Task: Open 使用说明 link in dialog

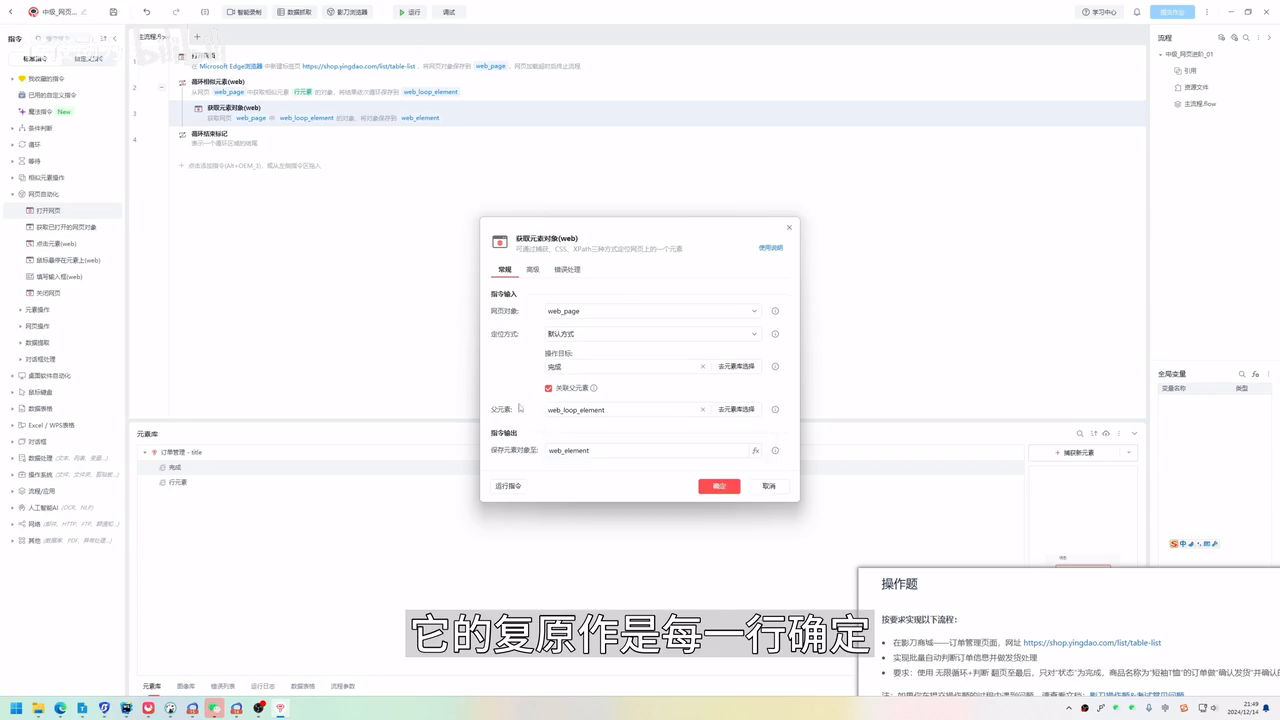Action: click(770, 248)
